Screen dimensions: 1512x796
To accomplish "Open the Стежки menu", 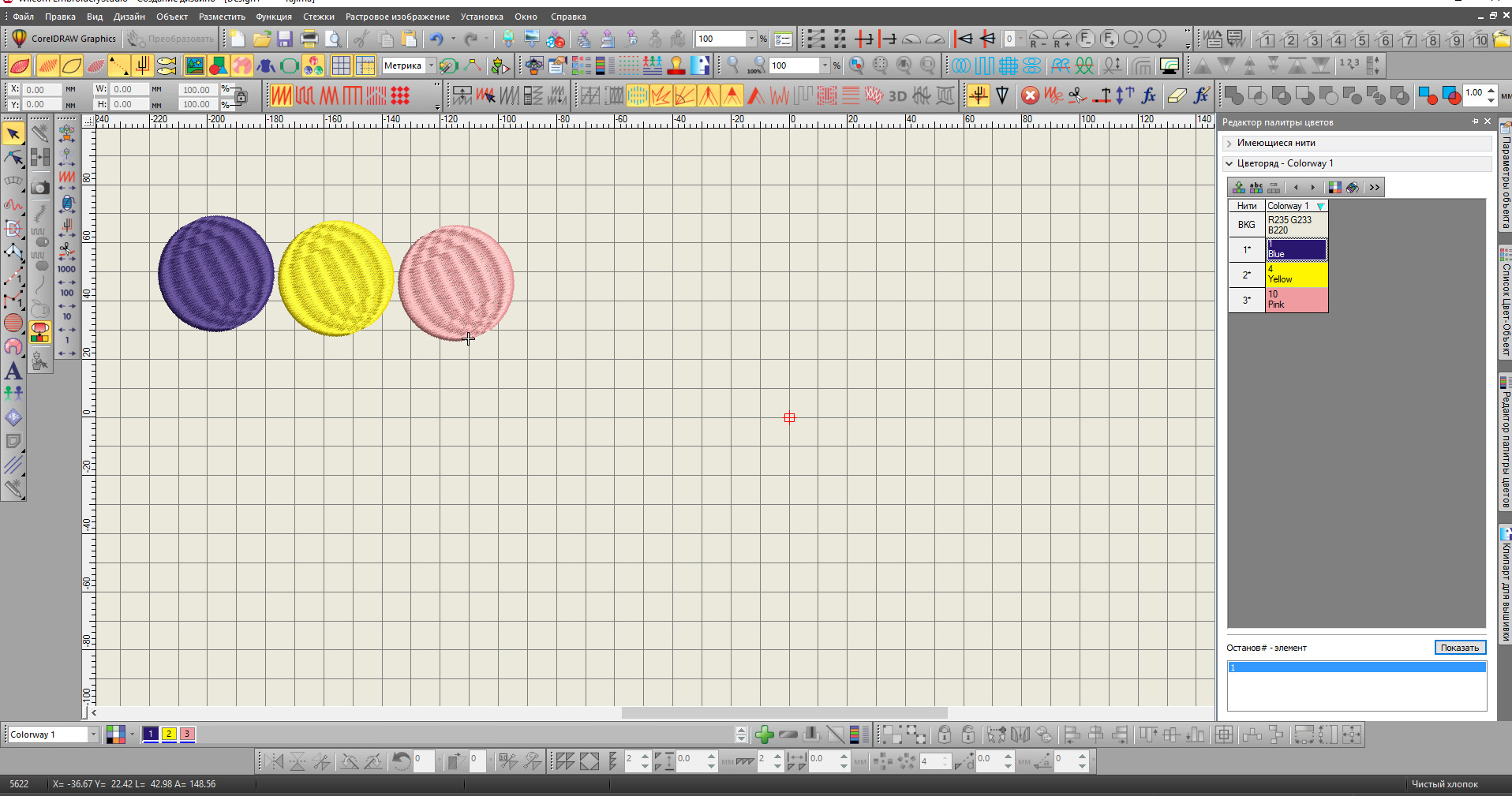I will 318,17.
